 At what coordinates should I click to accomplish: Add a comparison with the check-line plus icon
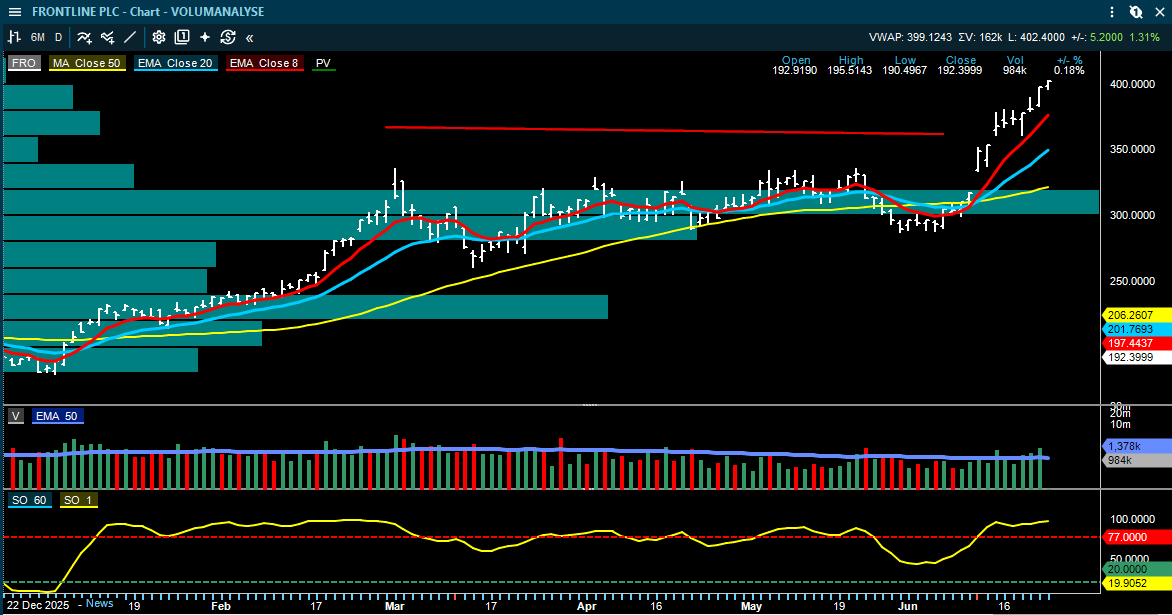click(x=108, y=37)
